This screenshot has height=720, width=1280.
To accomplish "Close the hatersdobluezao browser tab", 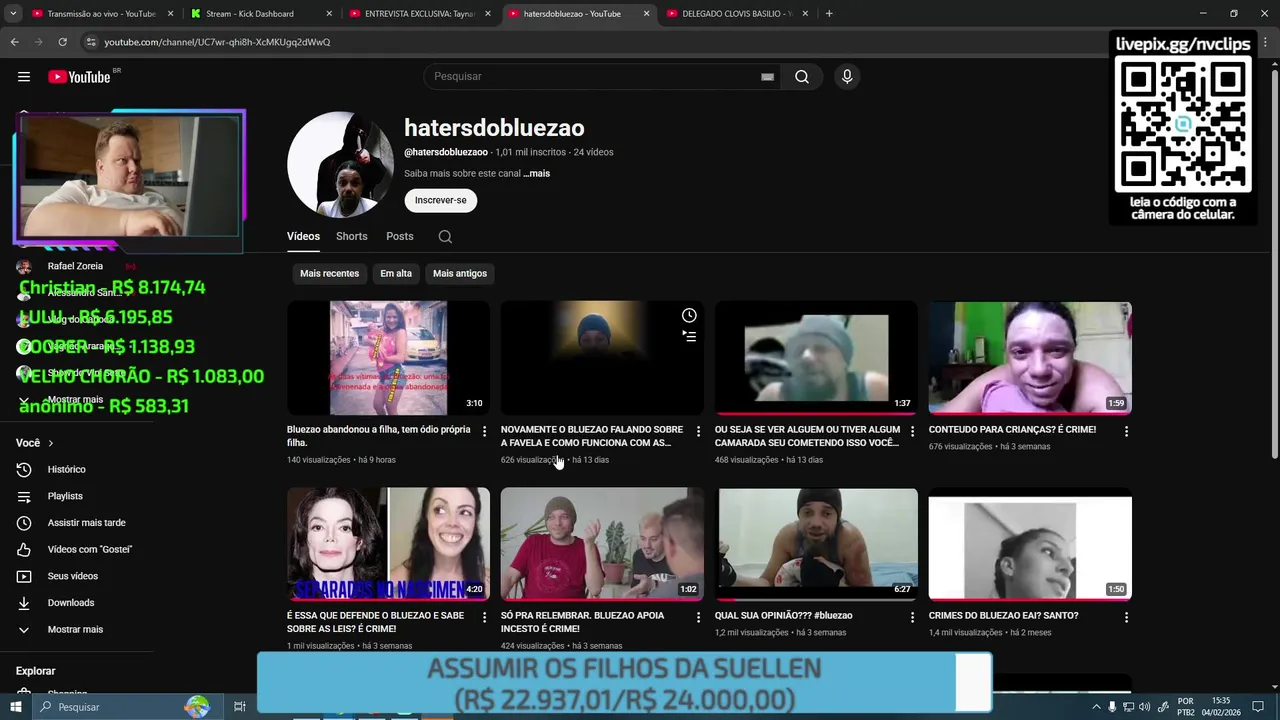I will (x=646, y=14).
